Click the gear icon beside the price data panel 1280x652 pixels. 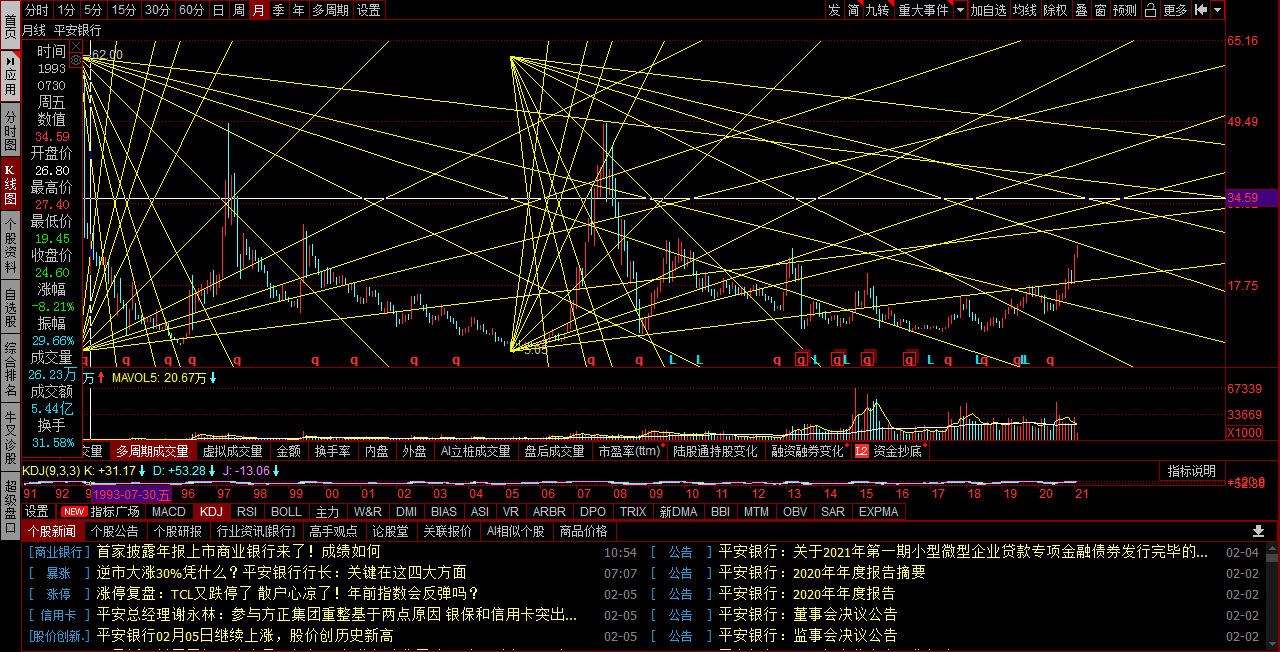tap(76, 60)
